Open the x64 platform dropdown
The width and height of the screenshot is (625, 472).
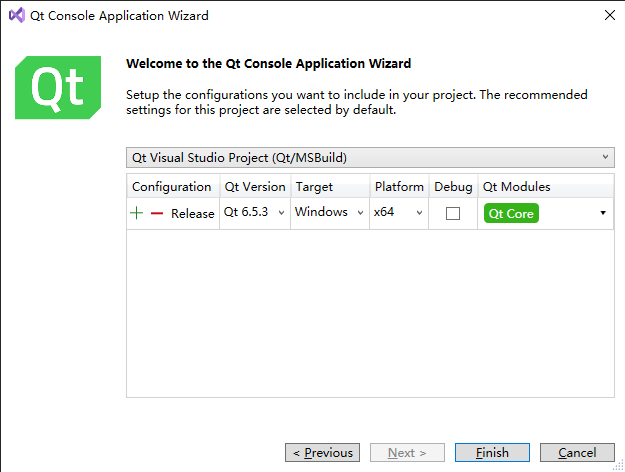(399, 212)
